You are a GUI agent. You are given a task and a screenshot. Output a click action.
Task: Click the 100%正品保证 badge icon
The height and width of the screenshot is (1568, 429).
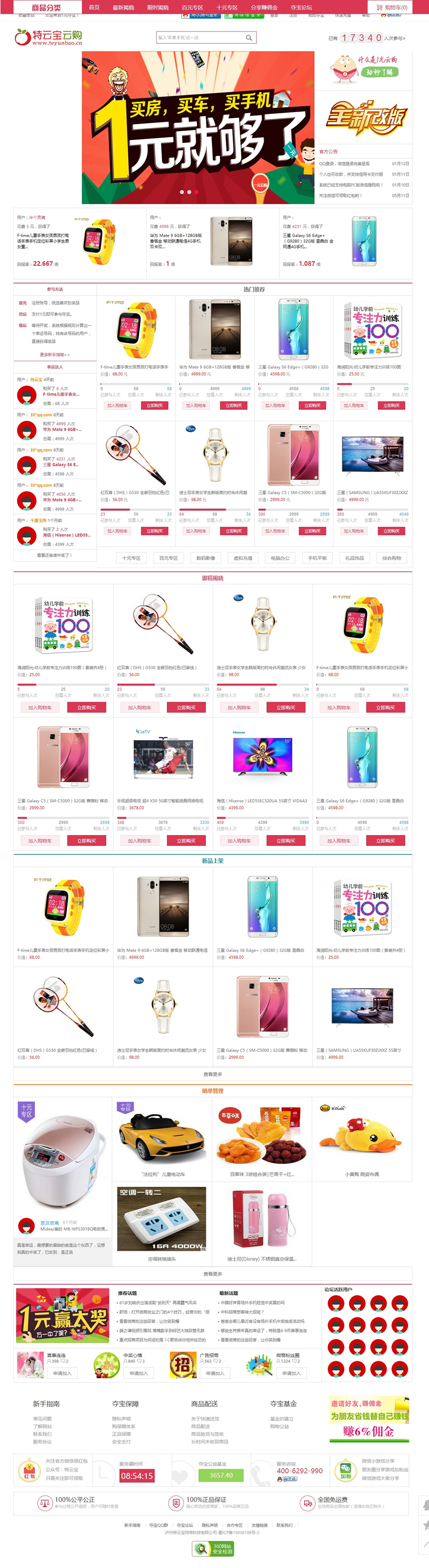pyautogui.click(x=176, y=1502)
